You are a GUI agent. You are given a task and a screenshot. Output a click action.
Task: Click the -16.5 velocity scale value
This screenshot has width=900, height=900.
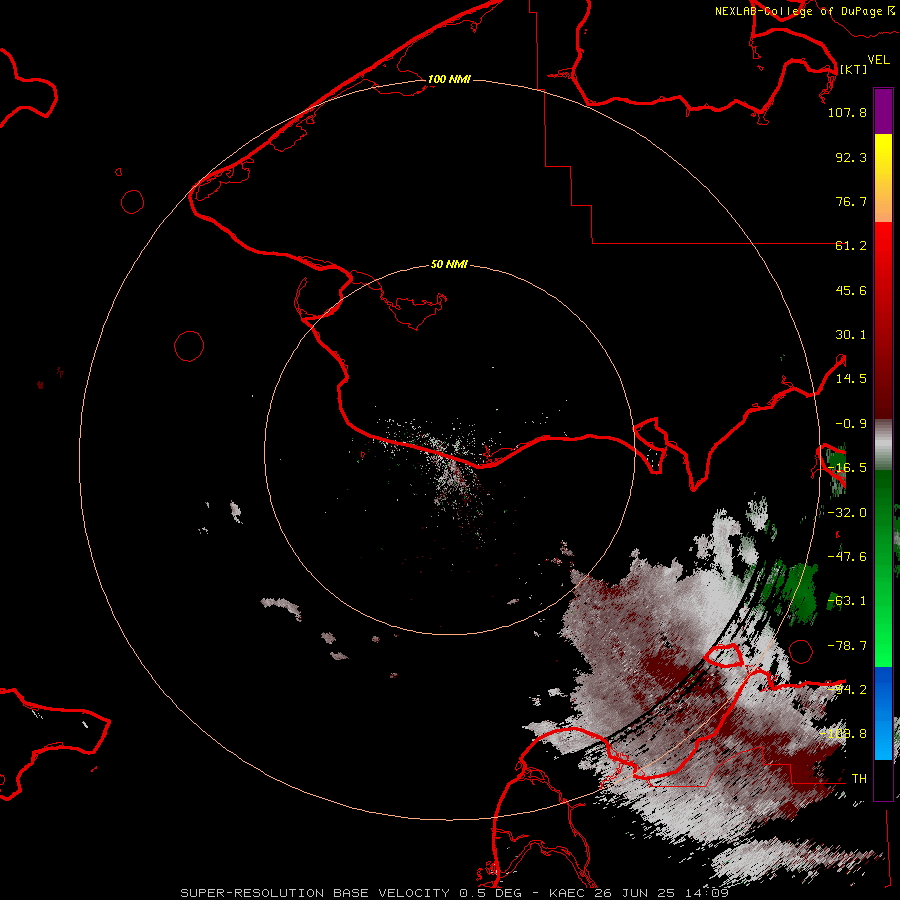click(847, 467)
